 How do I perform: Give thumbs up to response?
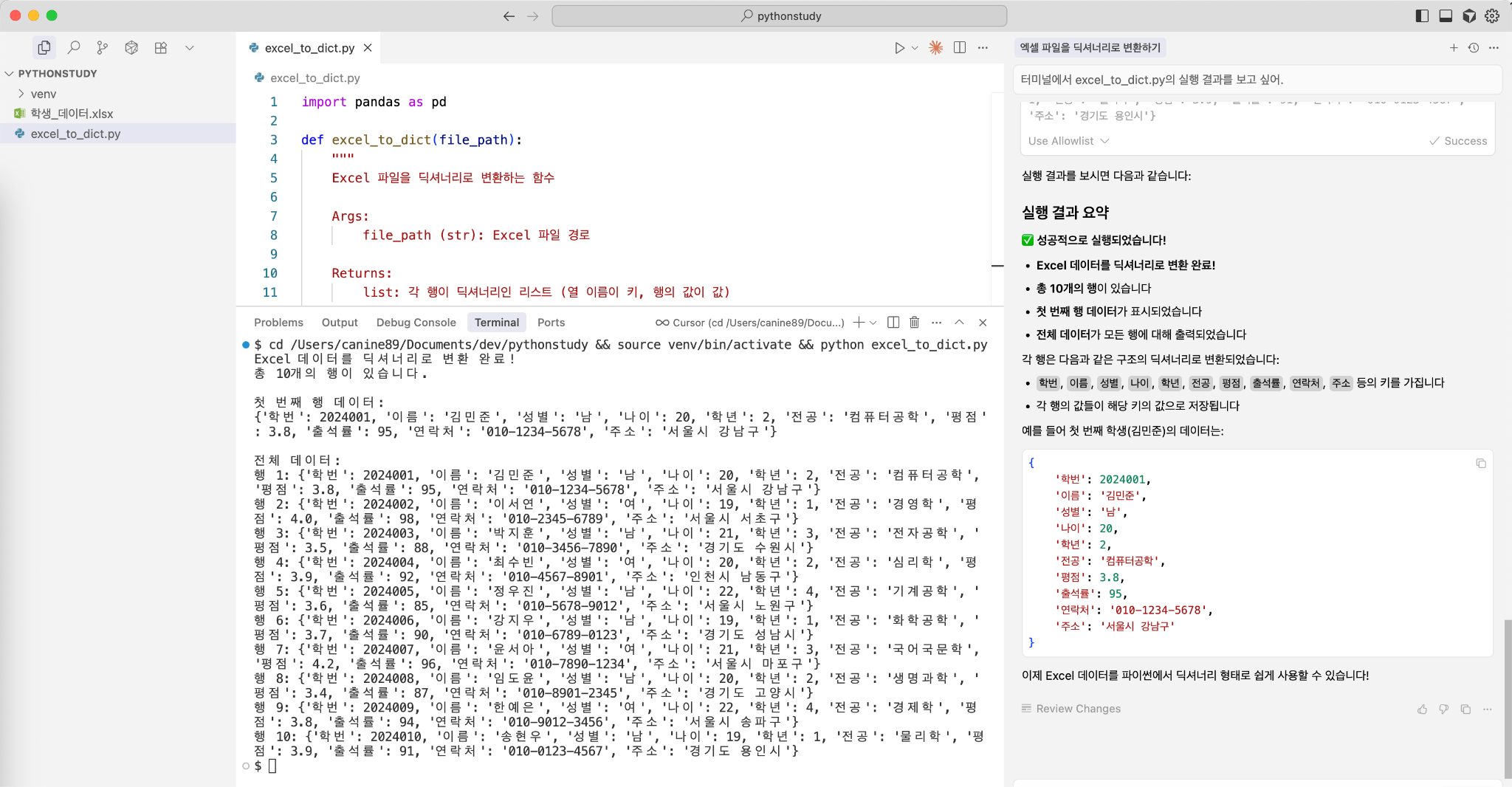pyautogui.click(x=1422, y=709)
